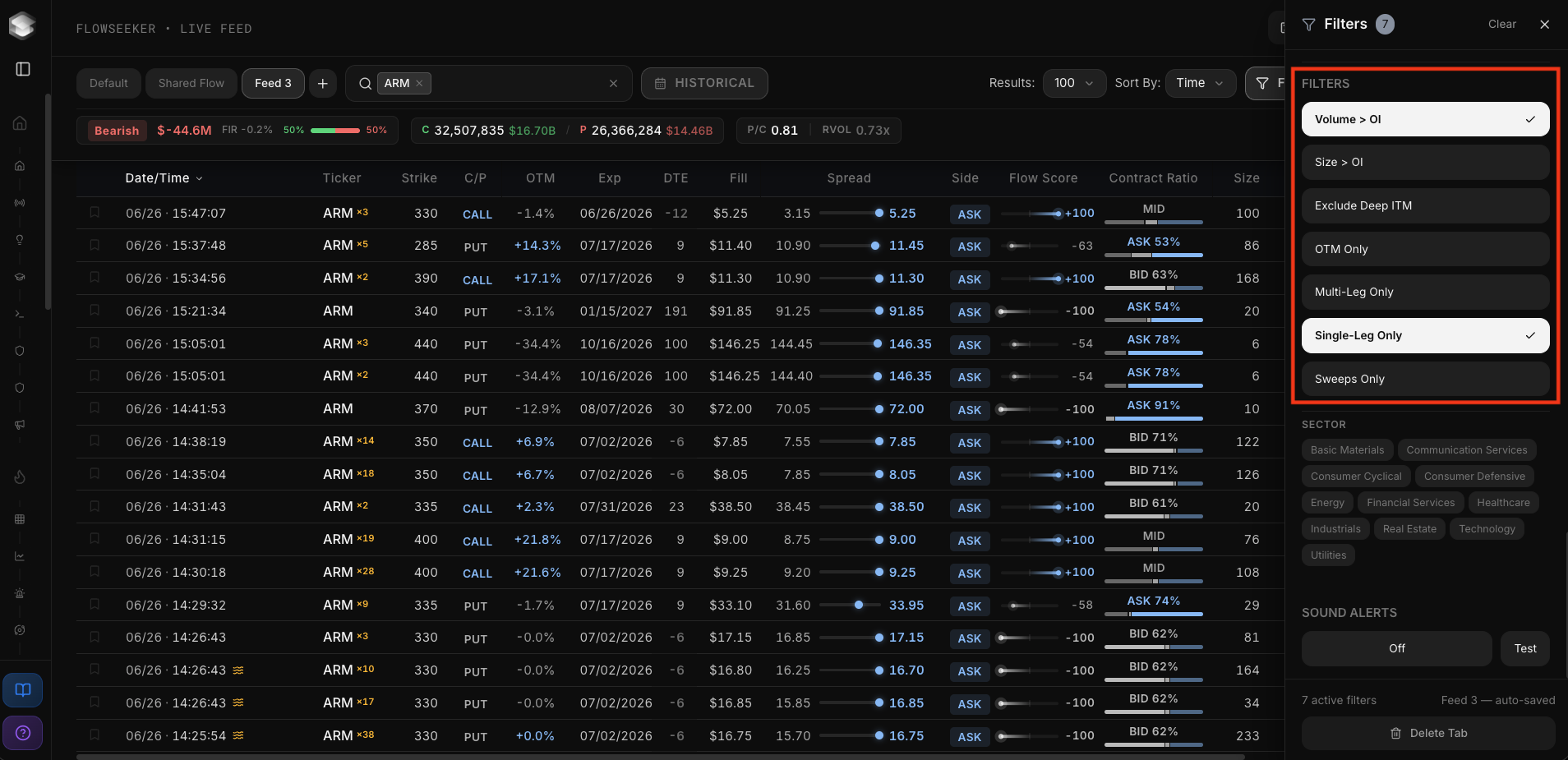Enable the Sweeps Only filter

pos(1425,379)
